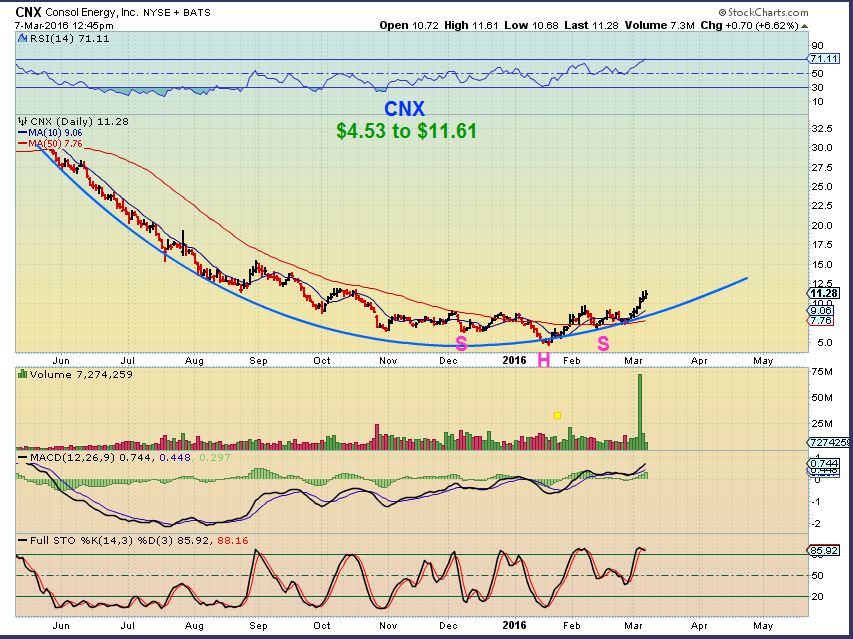The height and width of the screenshot is (639, 853).
Task: Click the pink S label near late February
Action: [603, 343]
